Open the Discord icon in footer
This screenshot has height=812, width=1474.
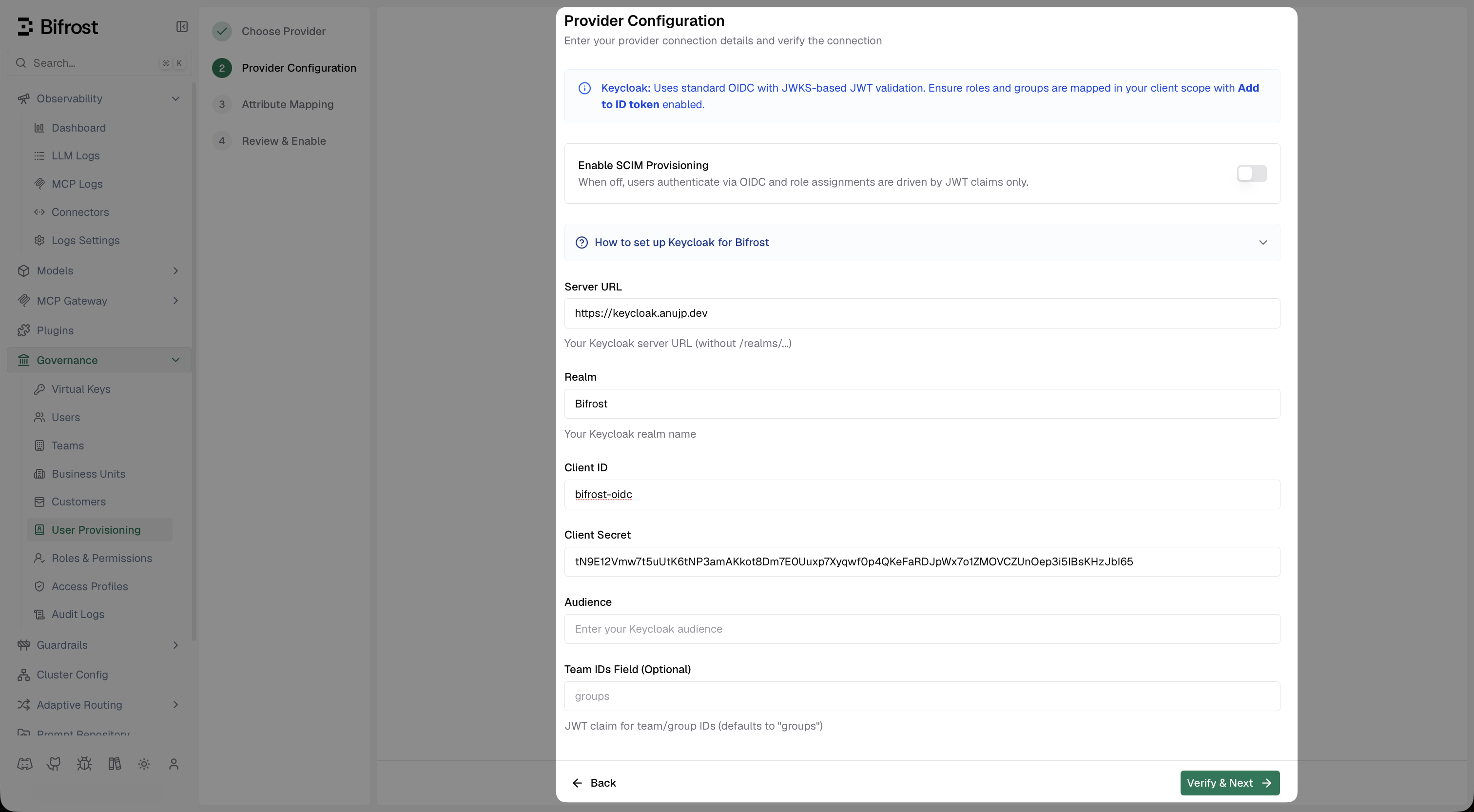coord(24,764)
